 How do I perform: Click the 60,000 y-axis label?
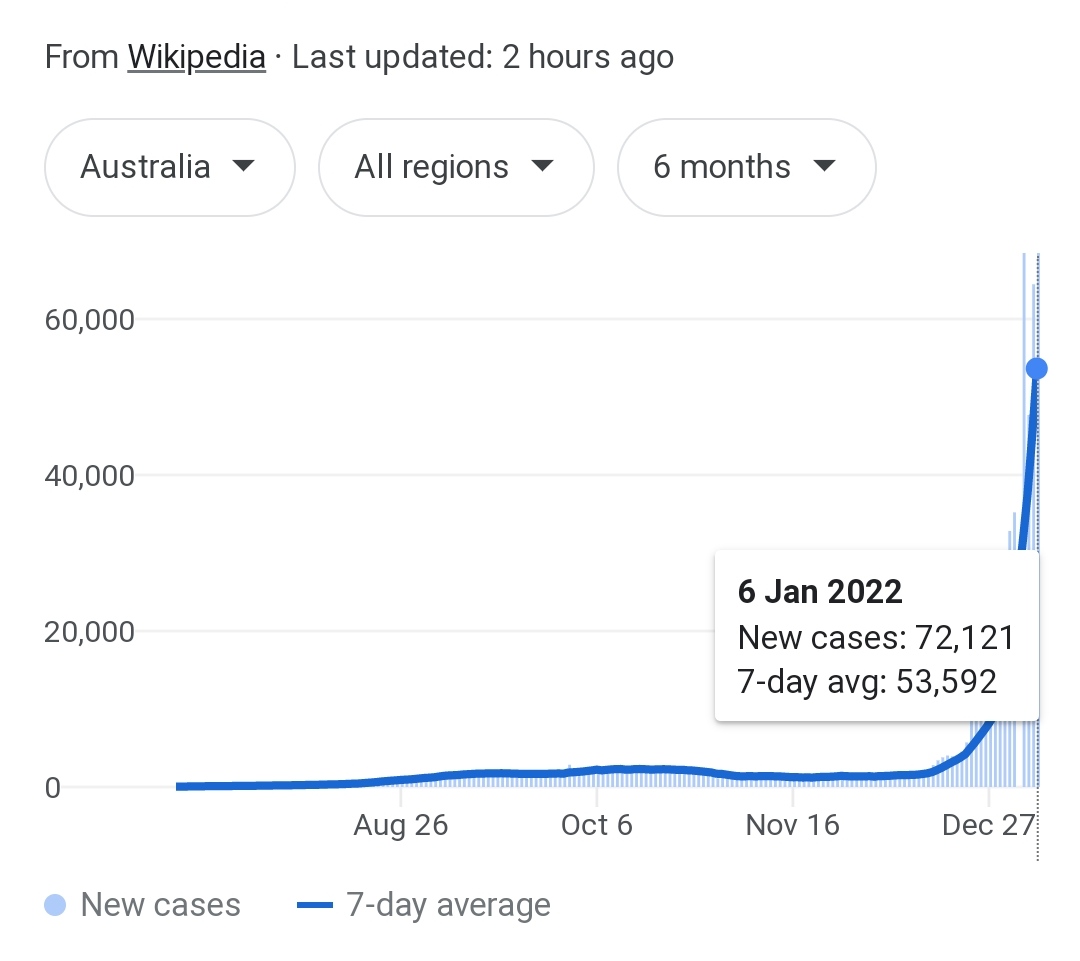[x=90, y=320]
